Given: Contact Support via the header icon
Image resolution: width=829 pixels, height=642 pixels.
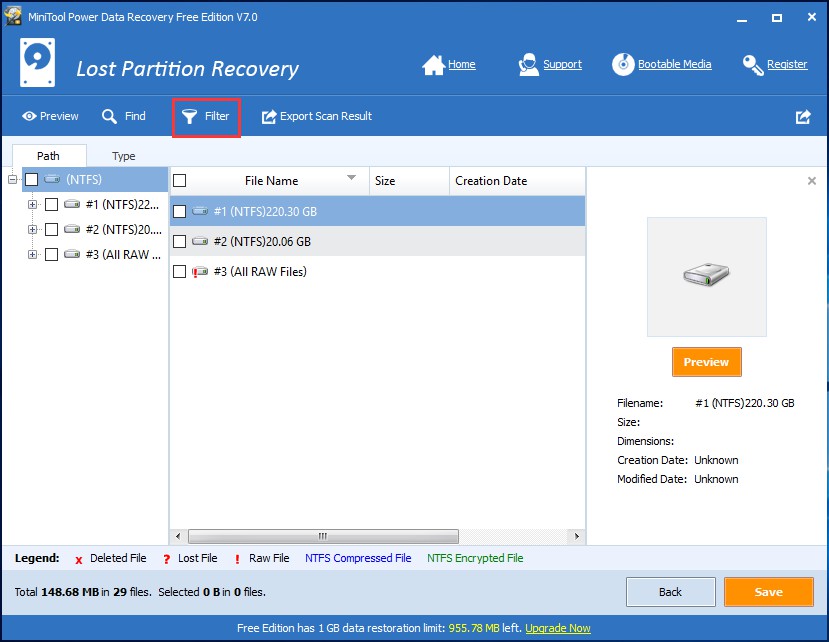Looking at the screenshot, I should click(550, 64).
